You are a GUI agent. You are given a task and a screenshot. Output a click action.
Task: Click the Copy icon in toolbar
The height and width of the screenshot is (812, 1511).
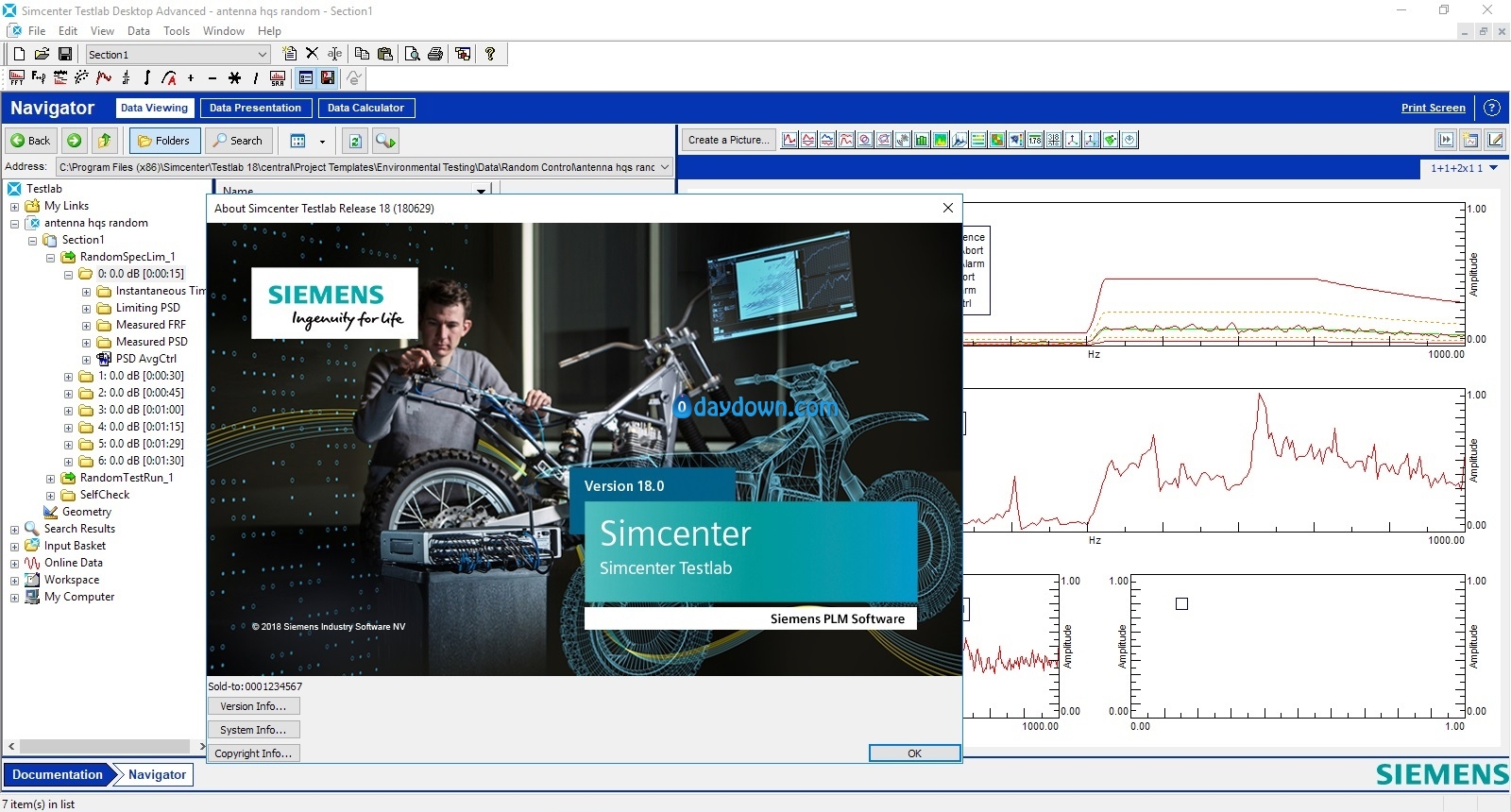click(362, 54)
